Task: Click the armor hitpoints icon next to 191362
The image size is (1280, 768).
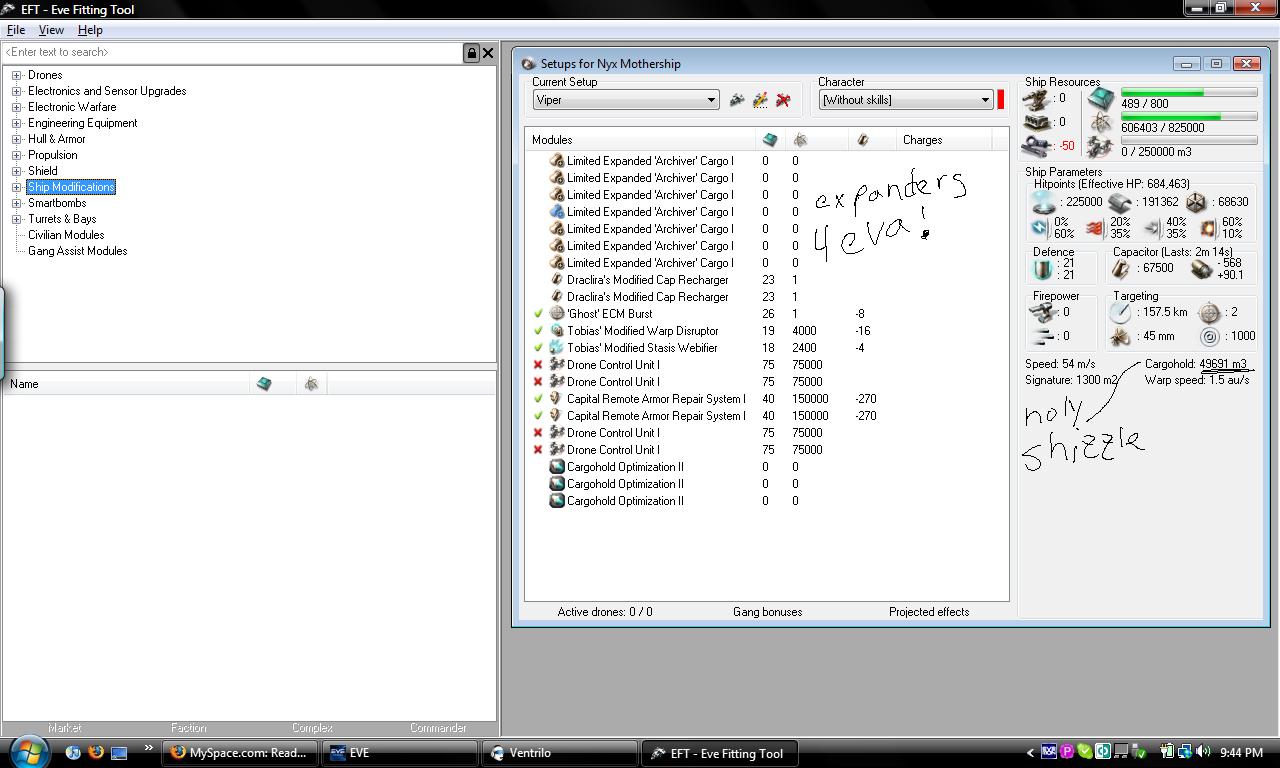Action: point(1120,201)
